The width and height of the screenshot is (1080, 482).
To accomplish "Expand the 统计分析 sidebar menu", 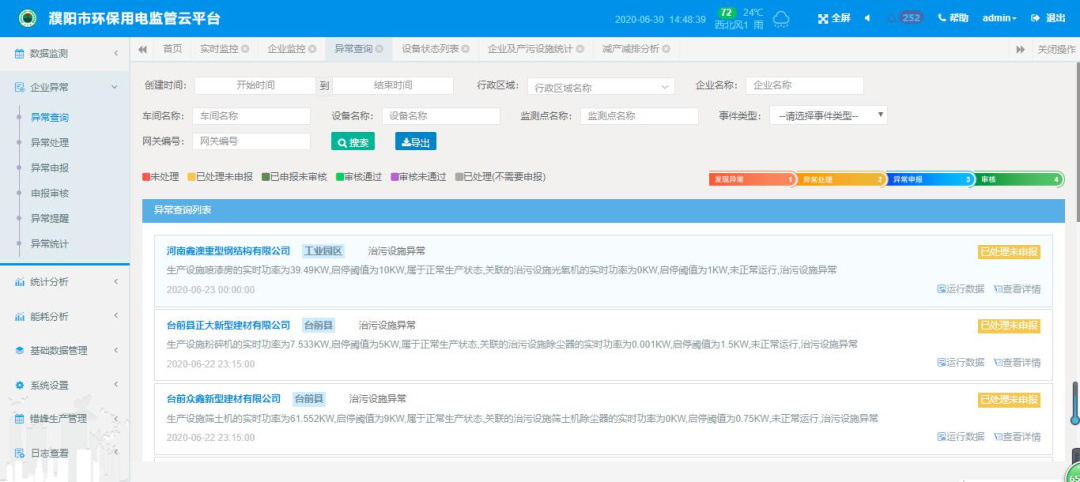I will click(x=65, y=282).
